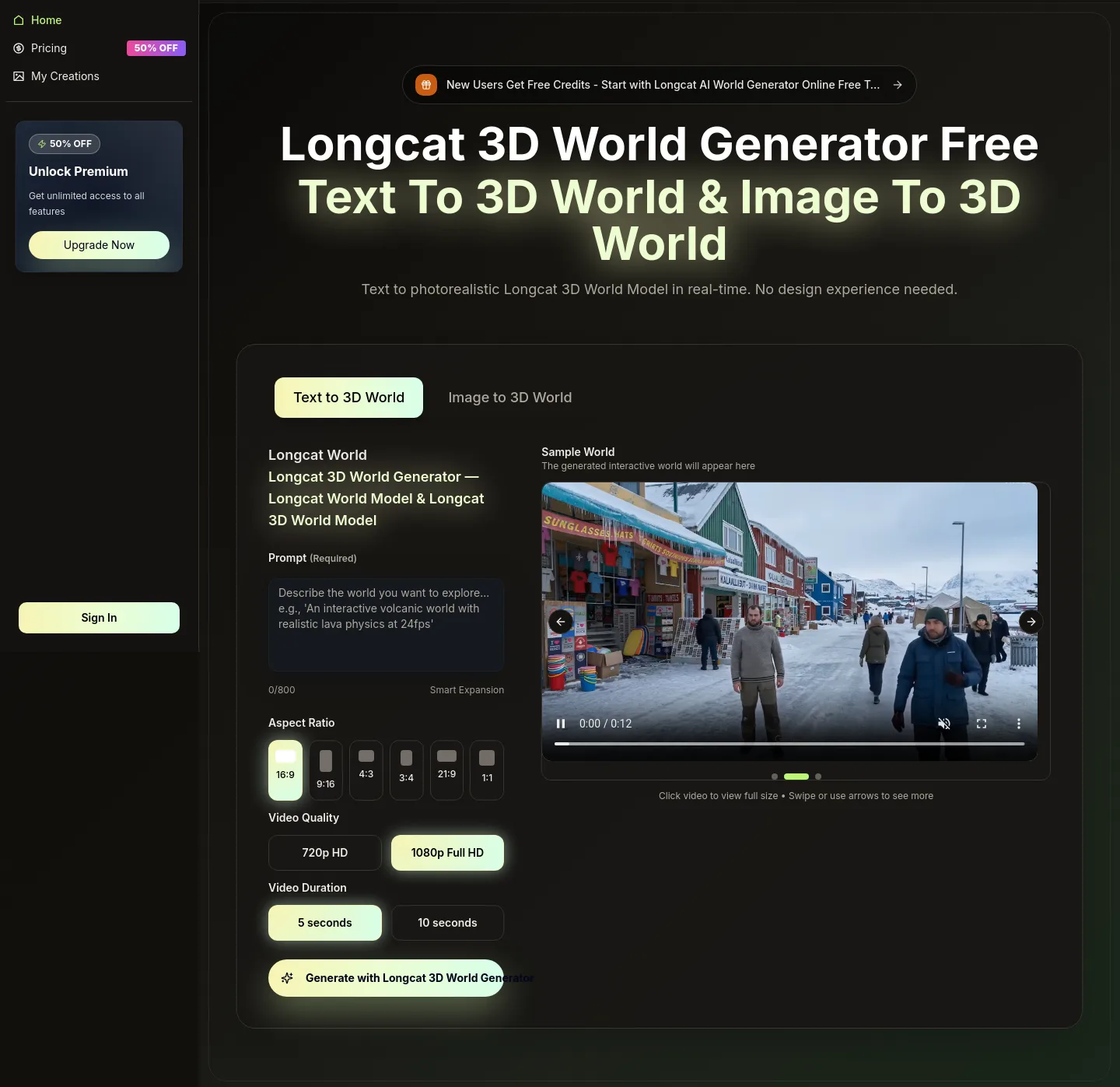Click the My Creations image icon
This screenshot has width=1120, height=1087.
[19, 76]
